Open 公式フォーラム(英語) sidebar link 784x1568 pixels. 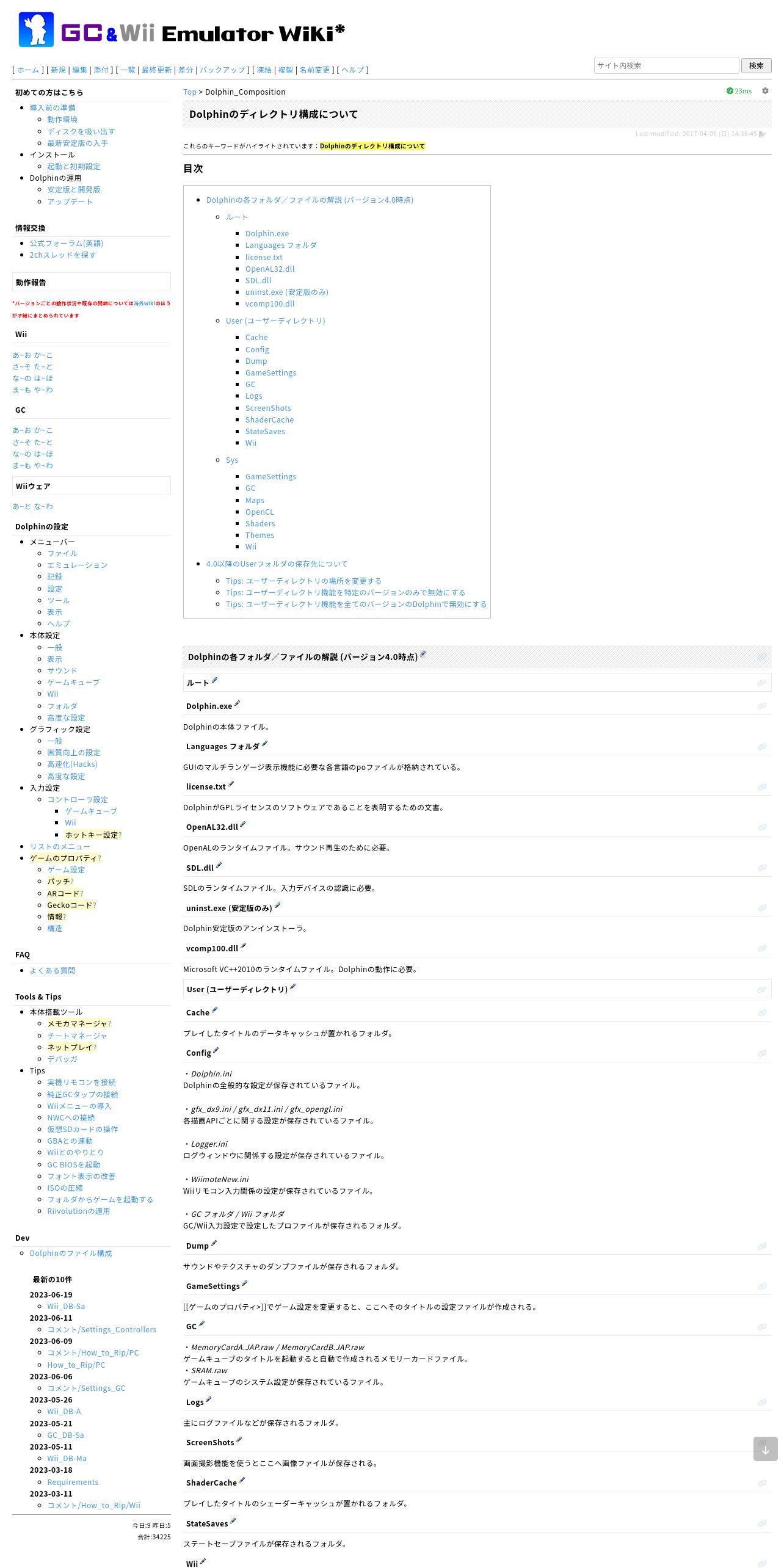[x=67, y=244]
